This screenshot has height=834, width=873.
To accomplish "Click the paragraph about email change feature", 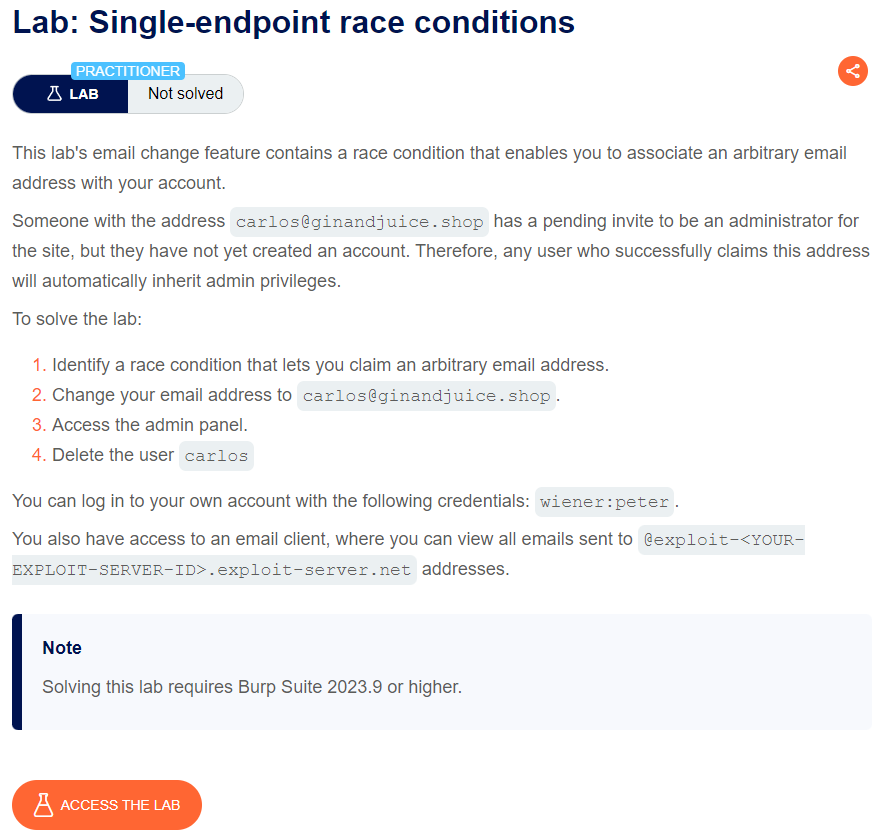I will point(429,168).
